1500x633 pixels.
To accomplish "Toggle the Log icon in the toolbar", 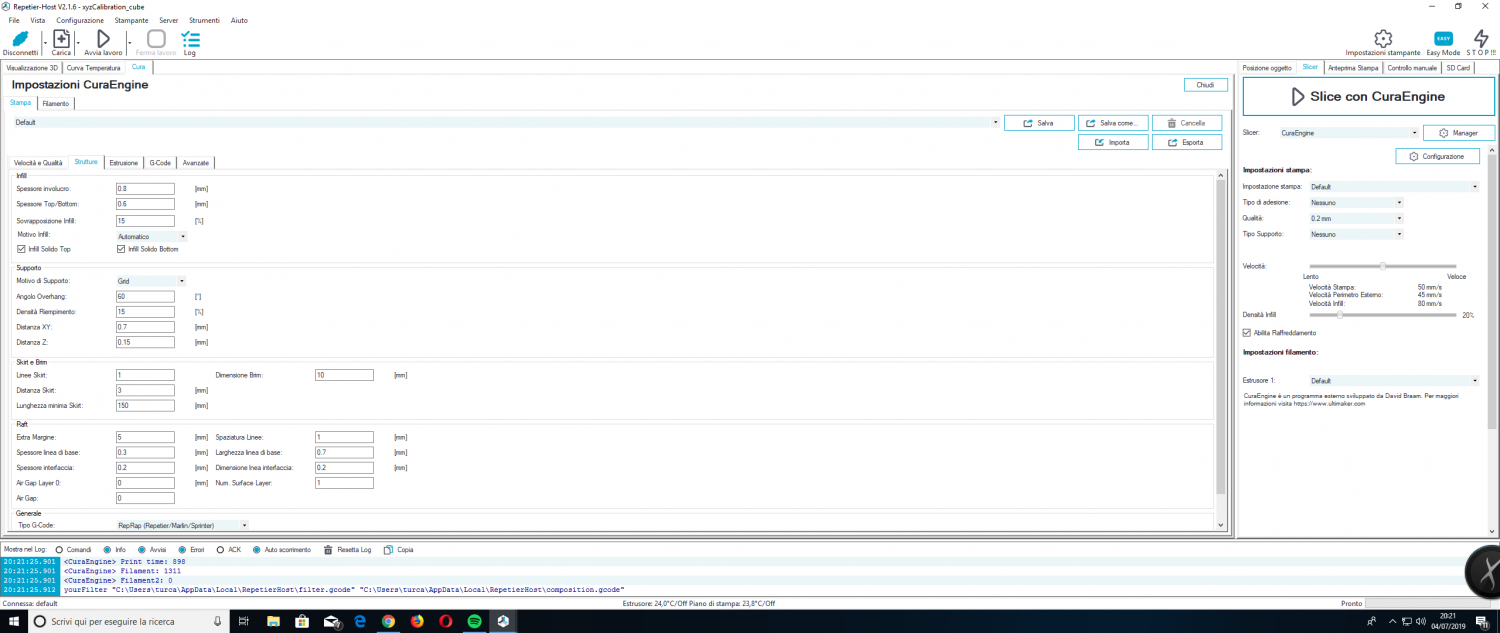I will [190, 39].
